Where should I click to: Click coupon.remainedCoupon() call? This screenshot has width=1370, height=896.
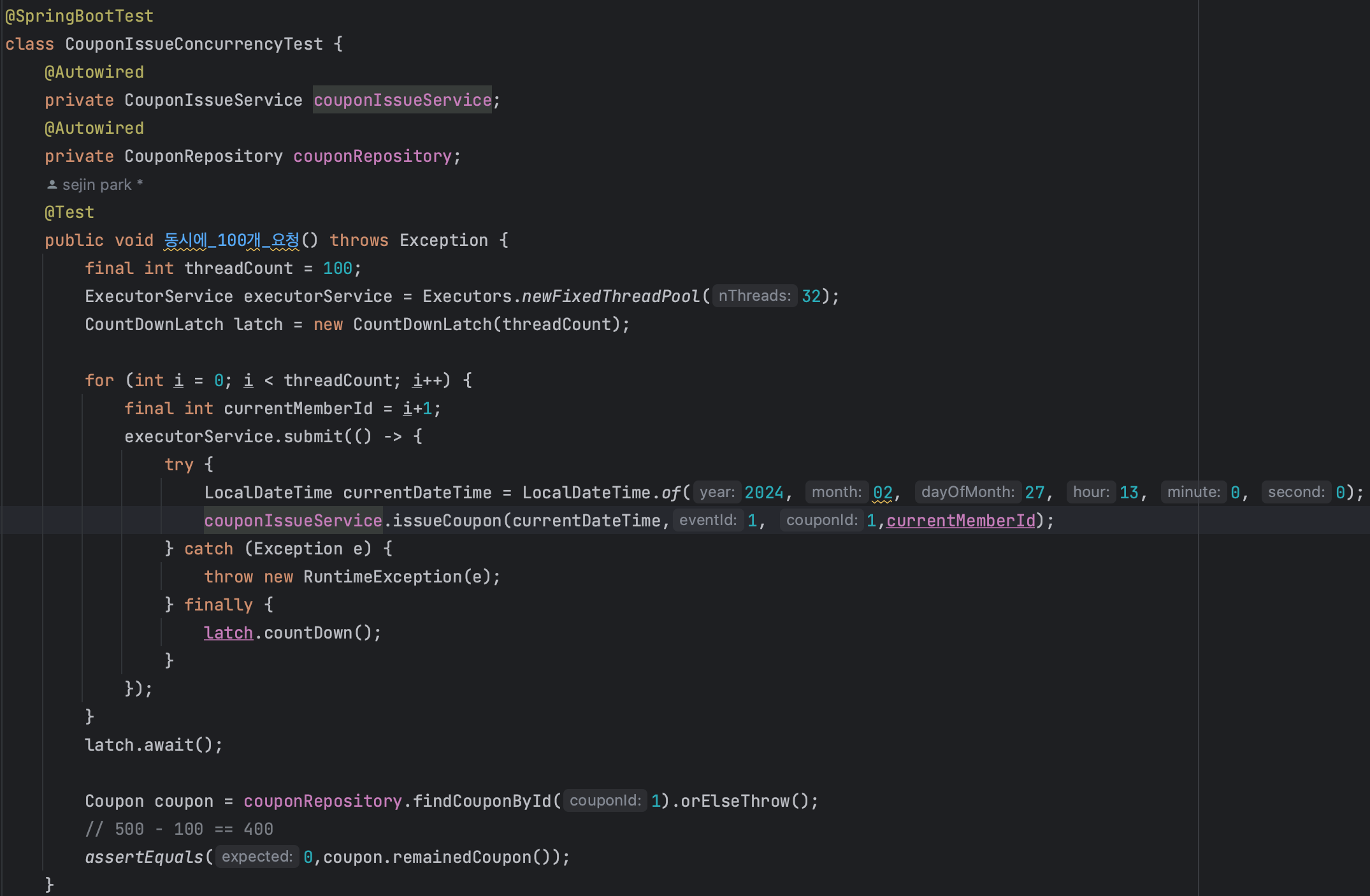(442, 857)
